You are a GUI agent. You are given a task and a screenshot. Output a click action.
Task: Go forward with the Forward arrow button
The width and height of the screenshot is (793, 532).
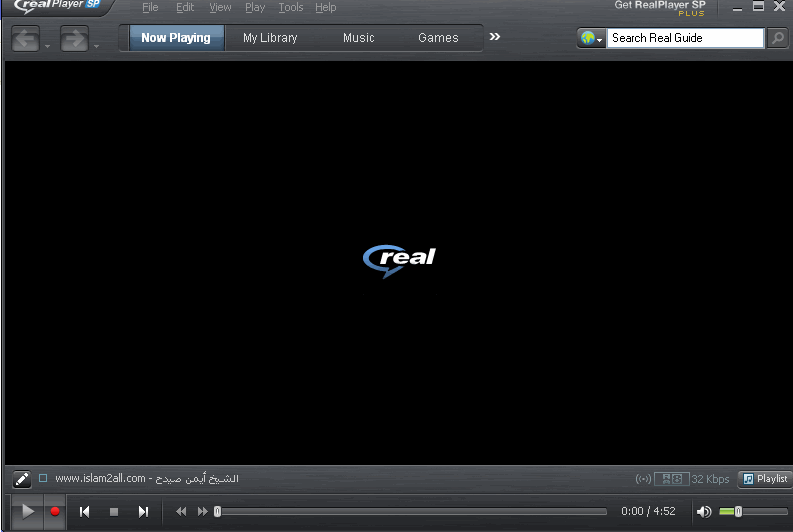click(74, 38)
